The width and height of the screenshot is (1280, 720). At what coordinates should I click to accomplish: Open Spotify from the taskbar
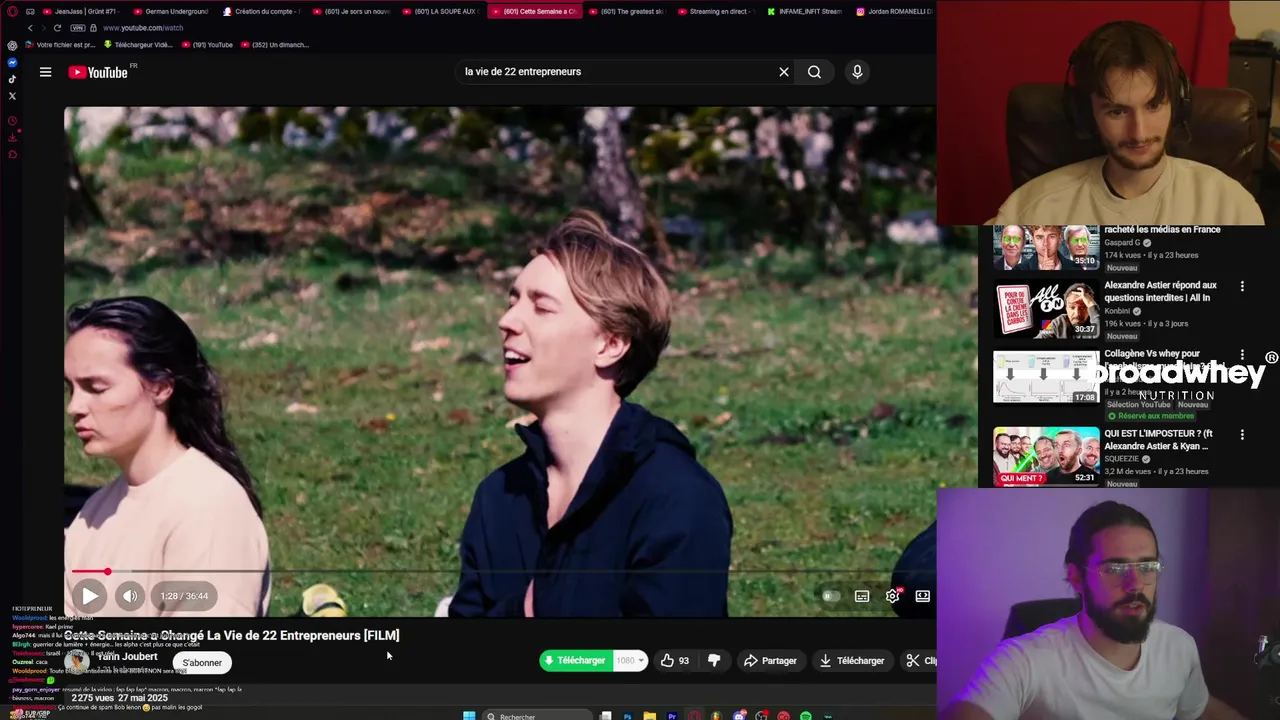pyautogui.click(x=805, y=716)
